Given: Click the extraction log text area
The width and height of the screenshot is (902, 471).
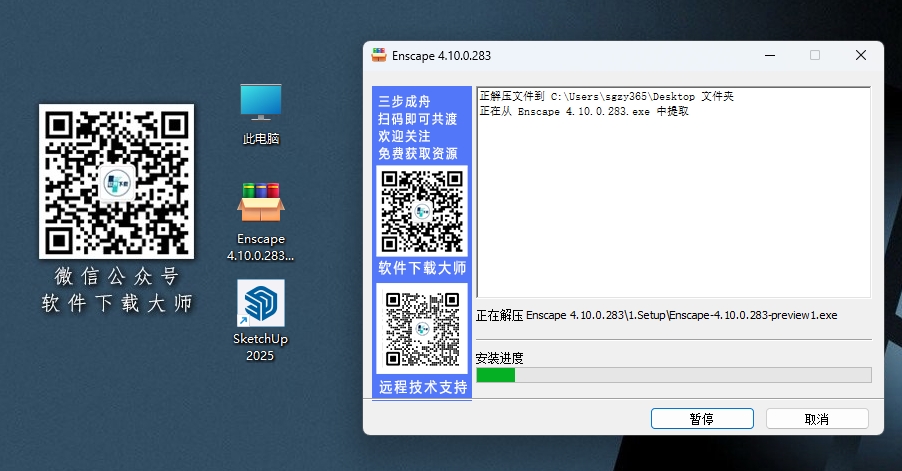Looking at the screenshot, I should [x=674, y=192].
